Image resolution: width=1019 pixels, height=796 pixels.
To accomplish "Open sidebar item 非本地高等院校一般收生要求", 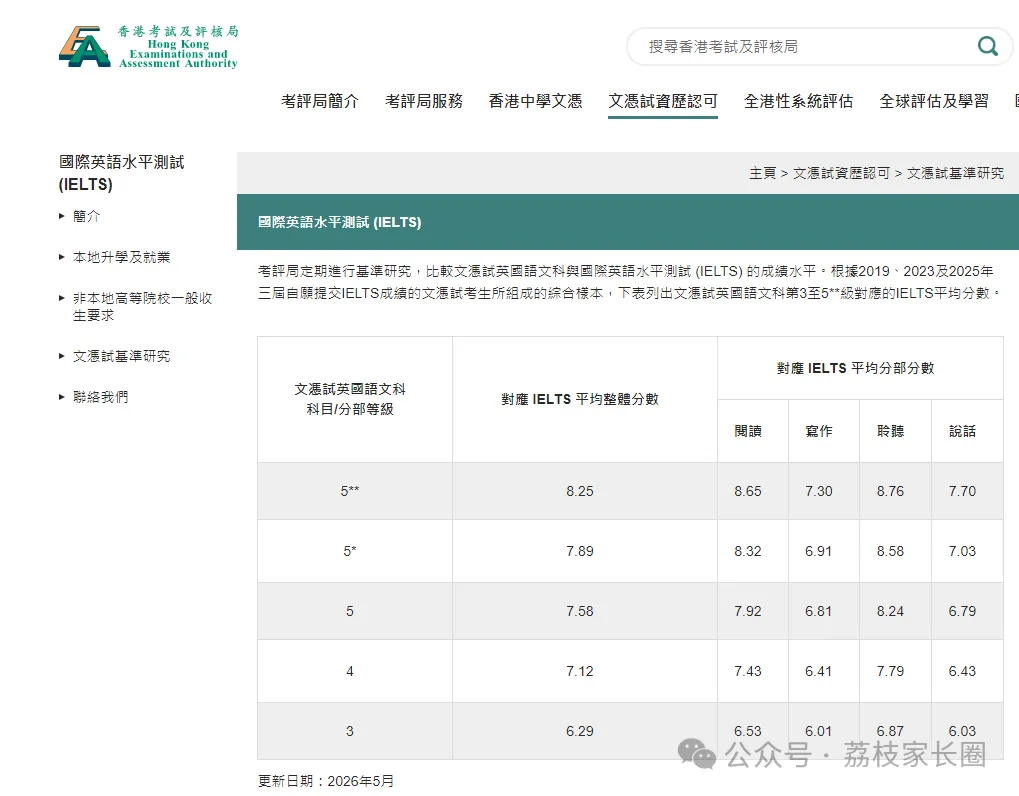I will (x=142, y=307).
